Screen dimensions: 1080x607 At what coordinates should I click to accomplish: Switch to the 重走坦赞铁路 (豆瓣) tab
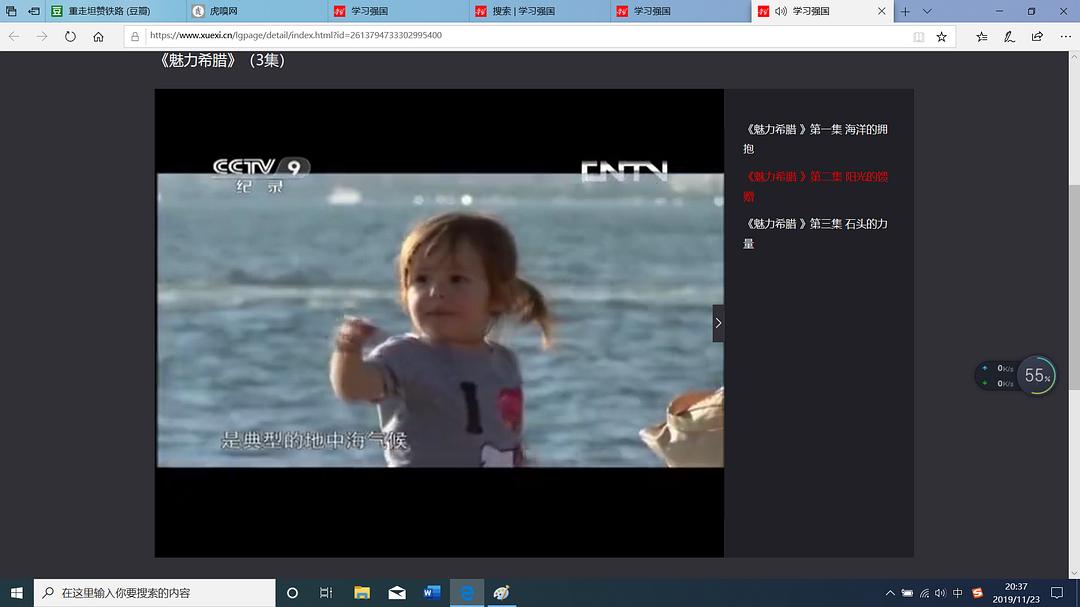click(108, 11)
